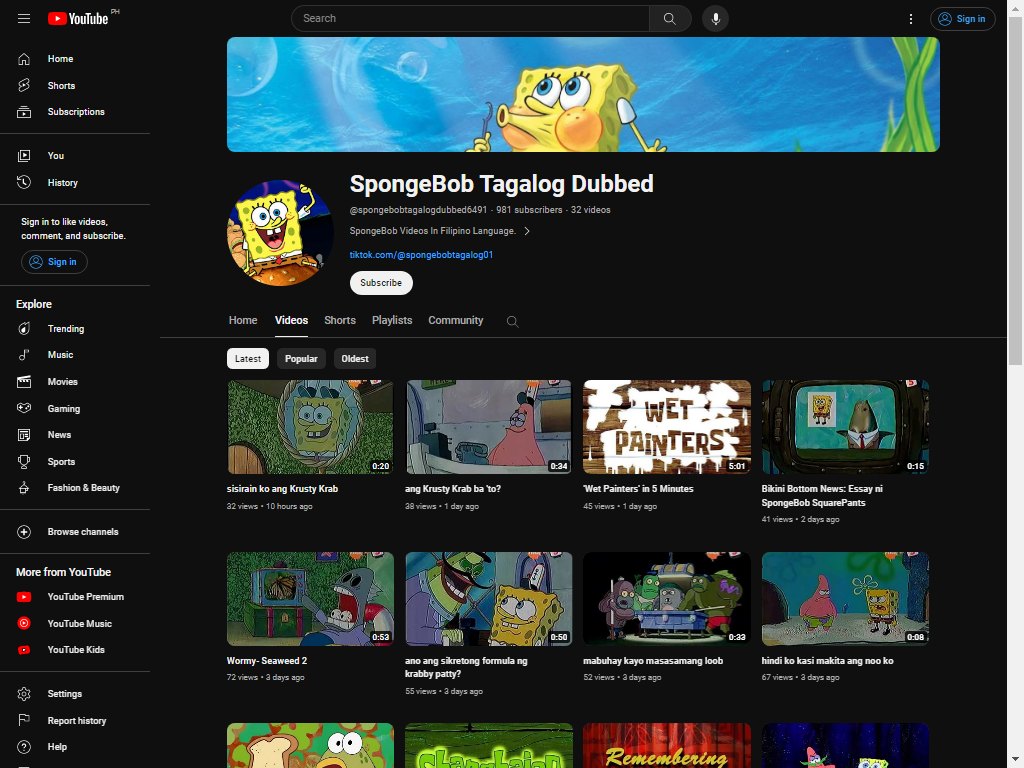Open 'hindi ko kasi makita' video thumbnail
Screen dimensions: 1024x768
coord(845,599)
